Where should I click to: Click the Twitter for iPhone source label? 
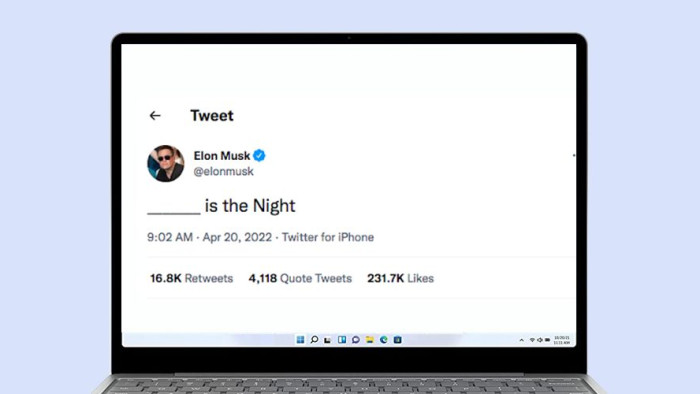tap(328, 237)
